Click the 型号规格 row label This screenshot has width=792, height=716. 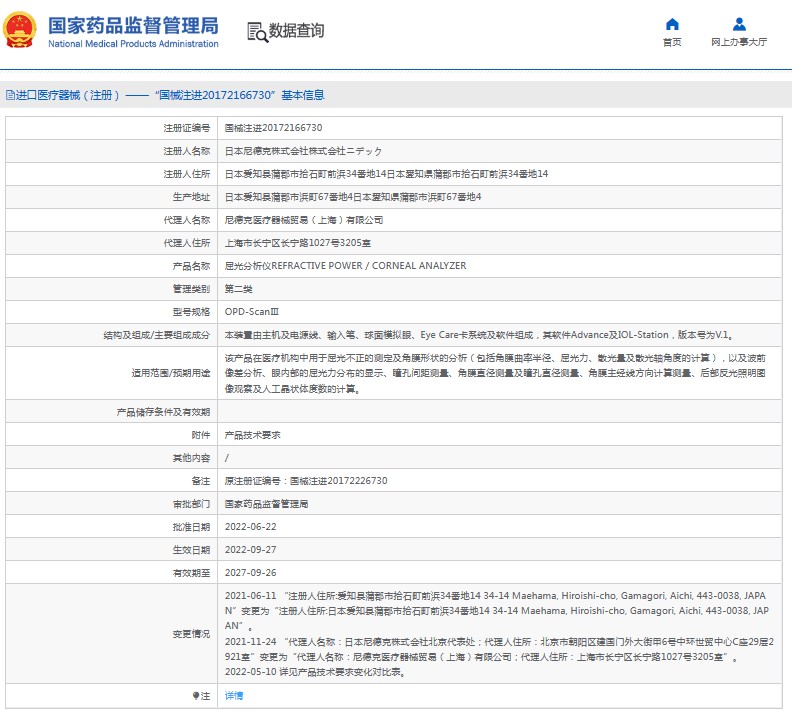(191, 312)
